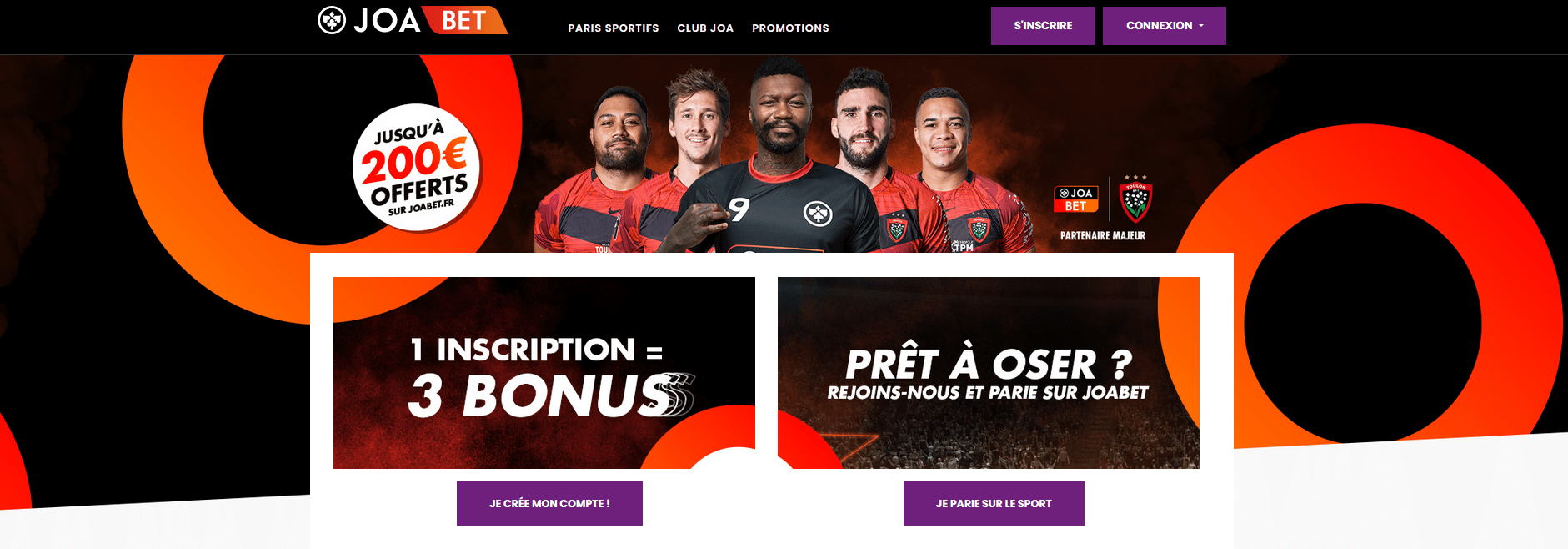Open the Paris Sportifs menu

pos(614,28)
